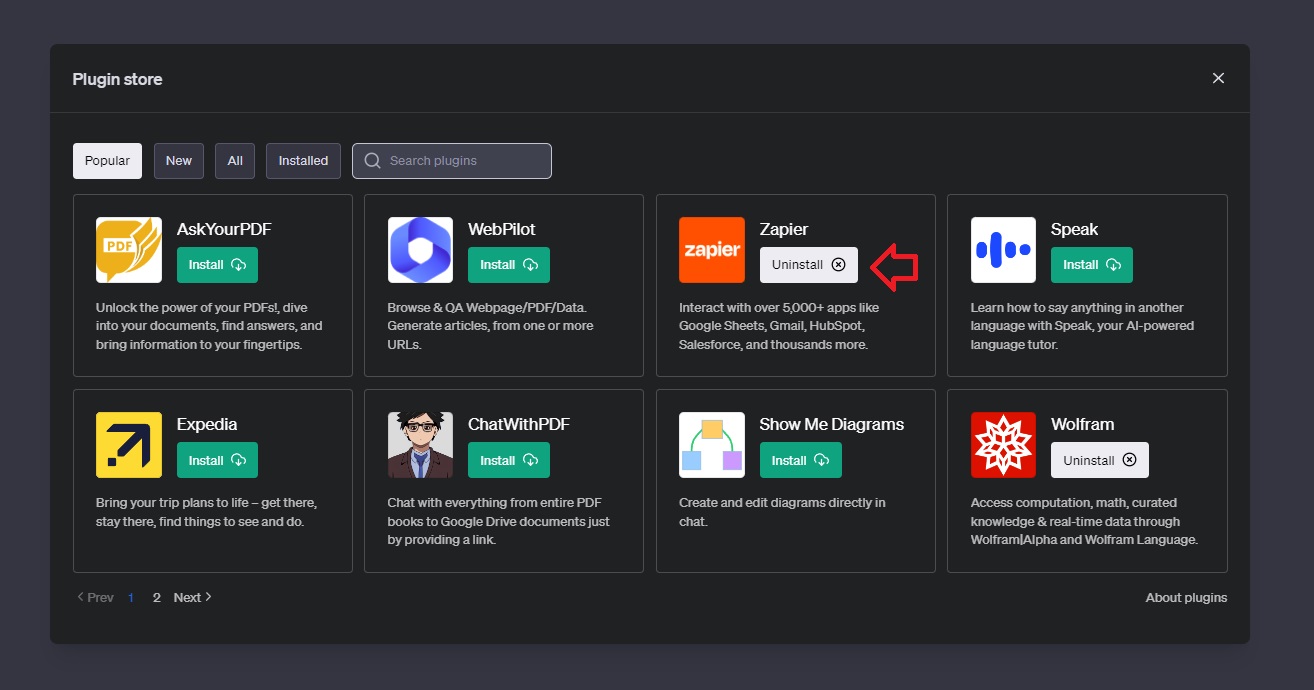
Task: Go to the Next page
Action: pyautogui.click(x=193, y=597)
